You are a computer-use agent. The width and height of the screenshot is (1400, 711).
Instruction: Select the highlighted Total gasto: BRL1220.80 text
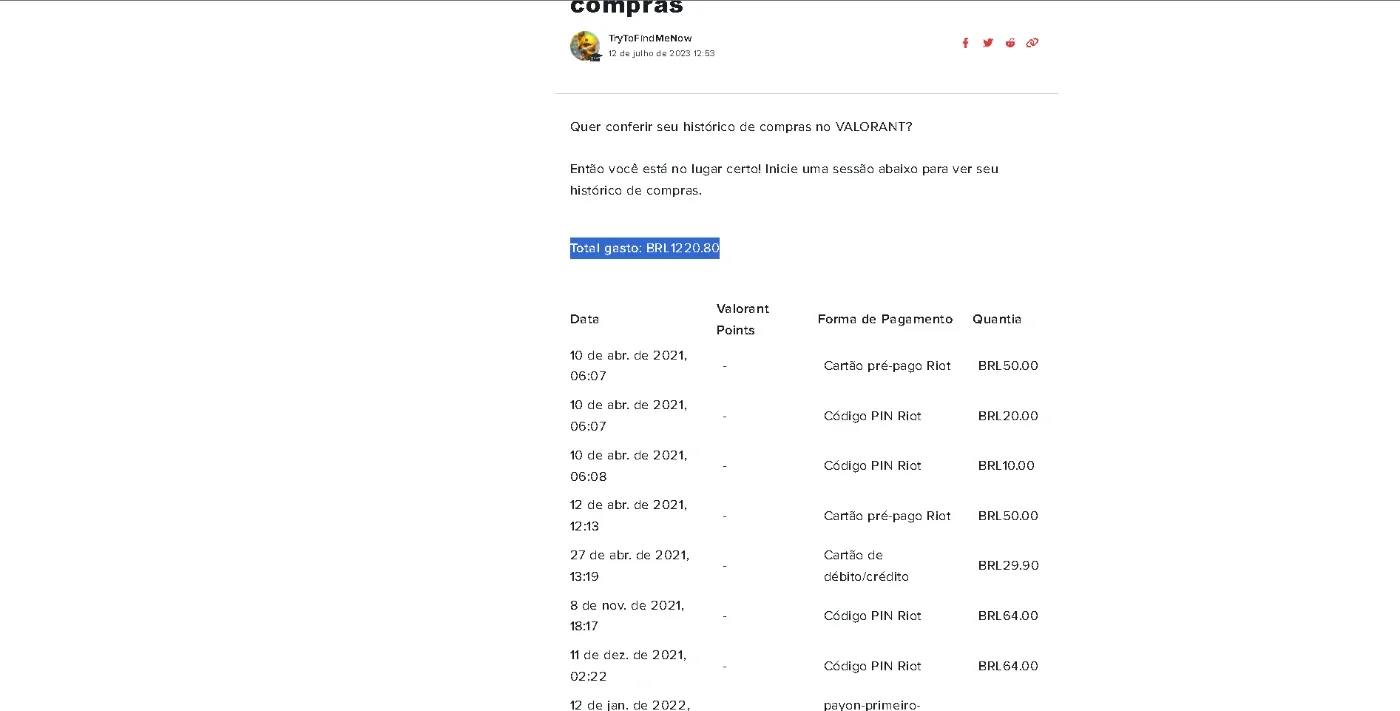point(645,248)
